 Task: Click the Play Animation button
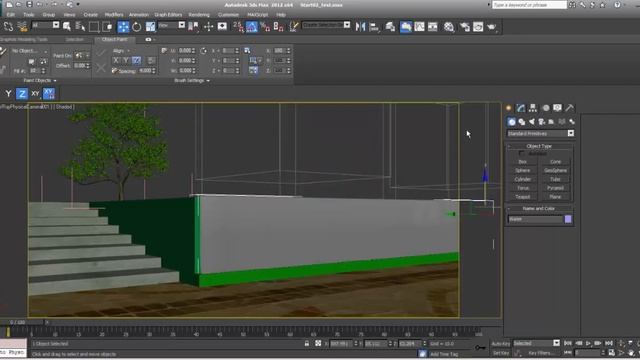pos(588,344)
